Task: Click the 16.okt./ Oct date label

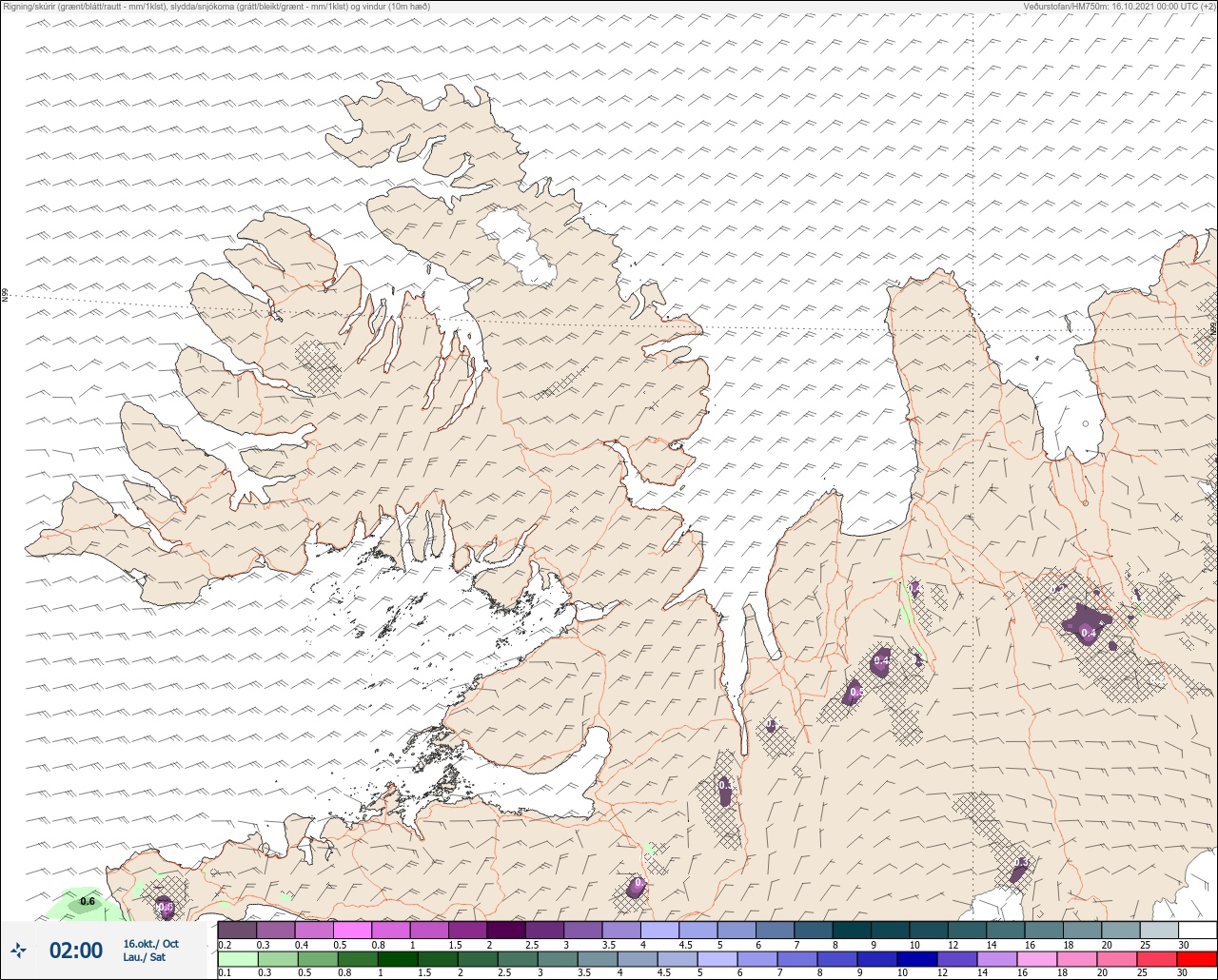Action: click(150, 944)
